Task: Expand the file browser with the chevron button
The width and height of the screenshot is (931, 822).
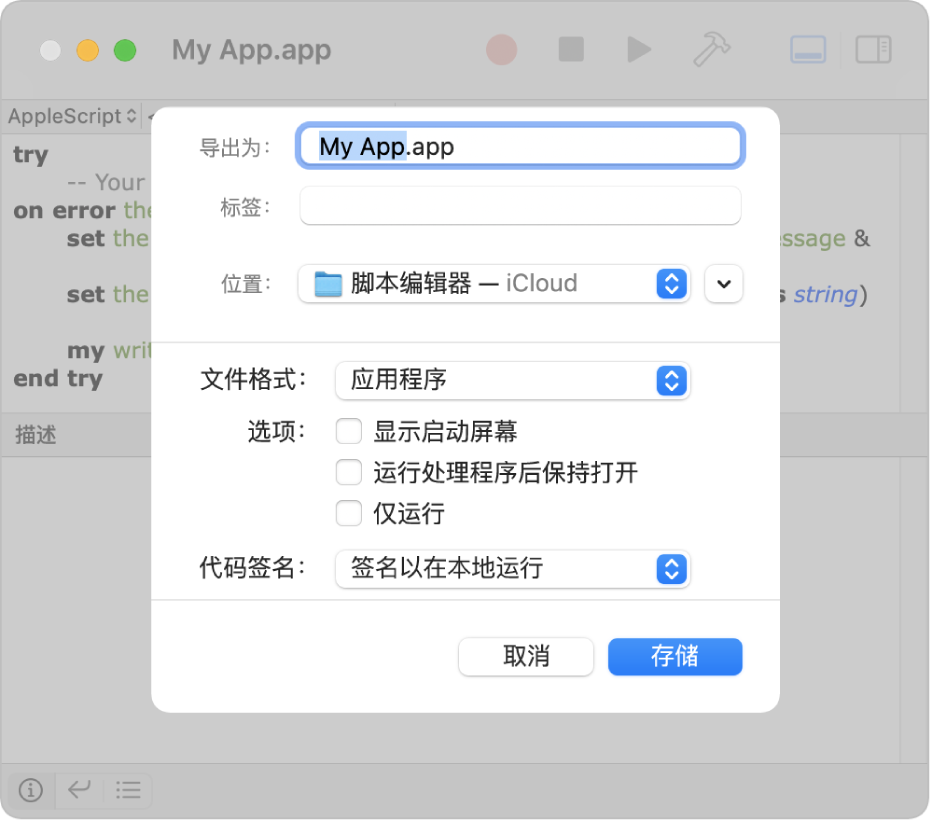Action: coord(723,283)
